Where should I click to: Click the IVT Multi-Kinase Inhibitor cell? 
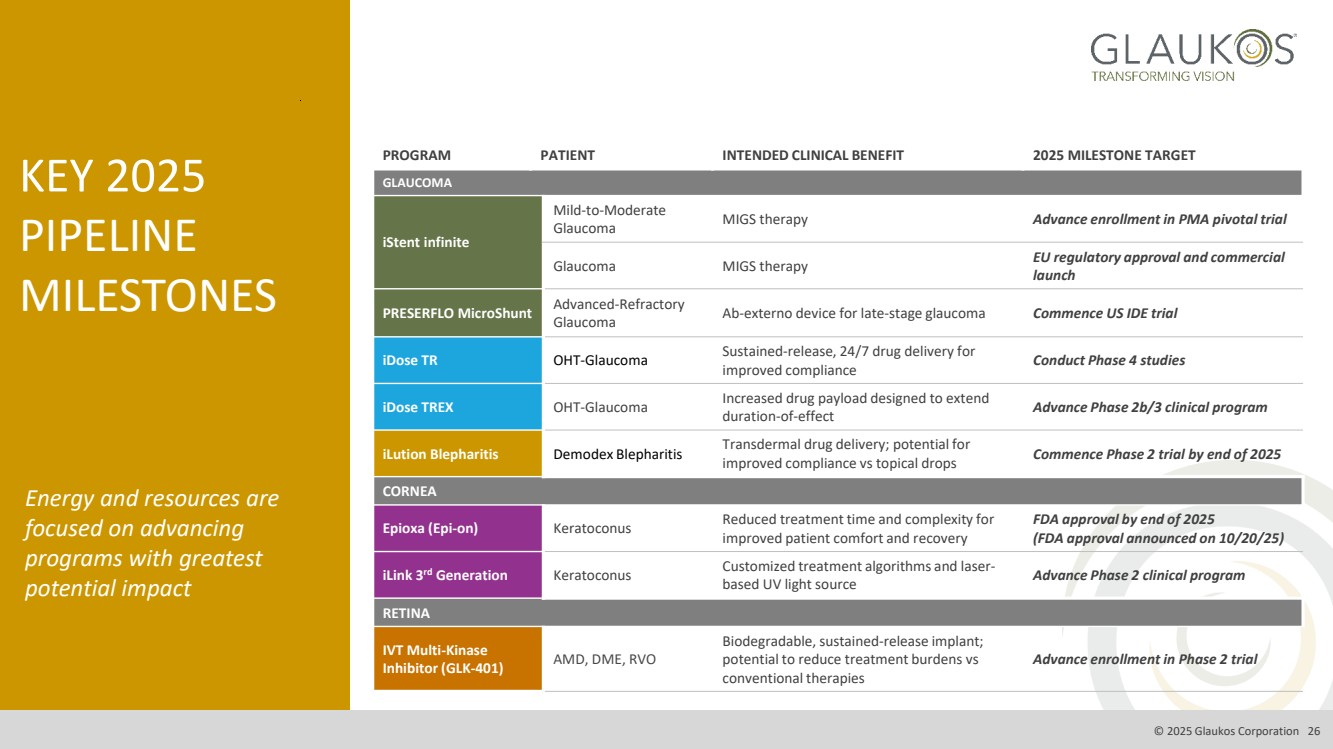point(457,659)
